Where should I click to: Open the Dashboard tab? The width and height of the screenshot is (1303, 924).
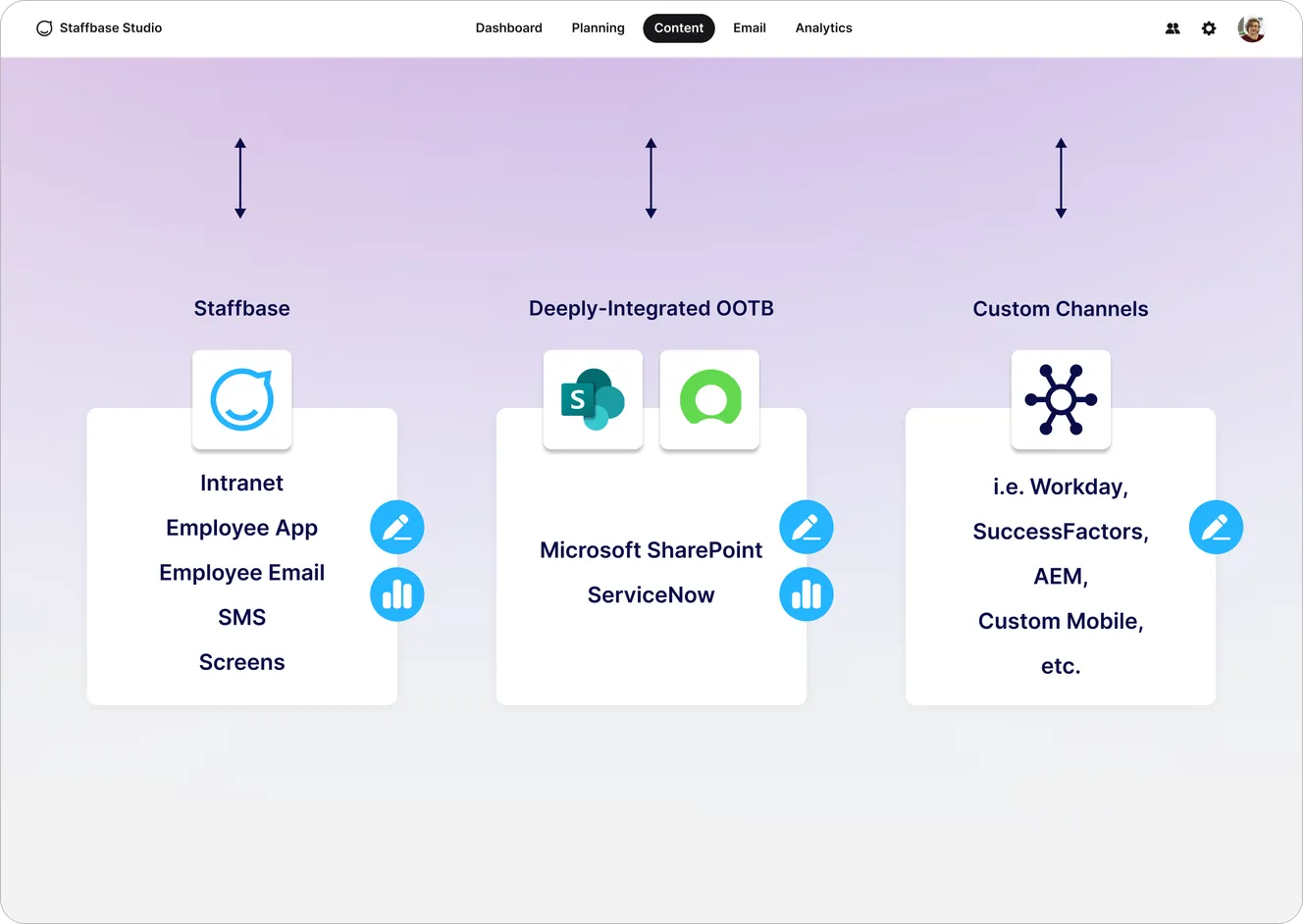click(509, 28)
